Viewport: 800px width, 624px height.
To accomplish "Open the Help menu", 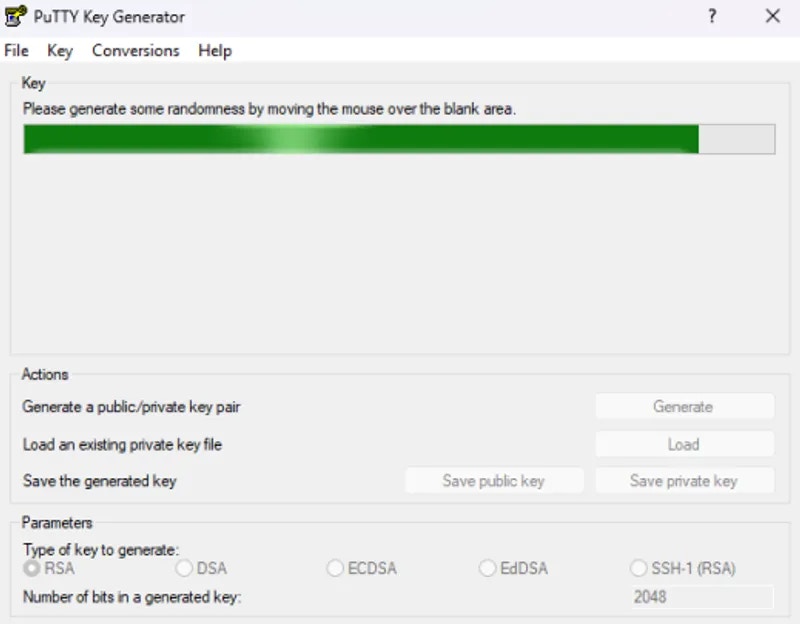I will pos(214,50).
